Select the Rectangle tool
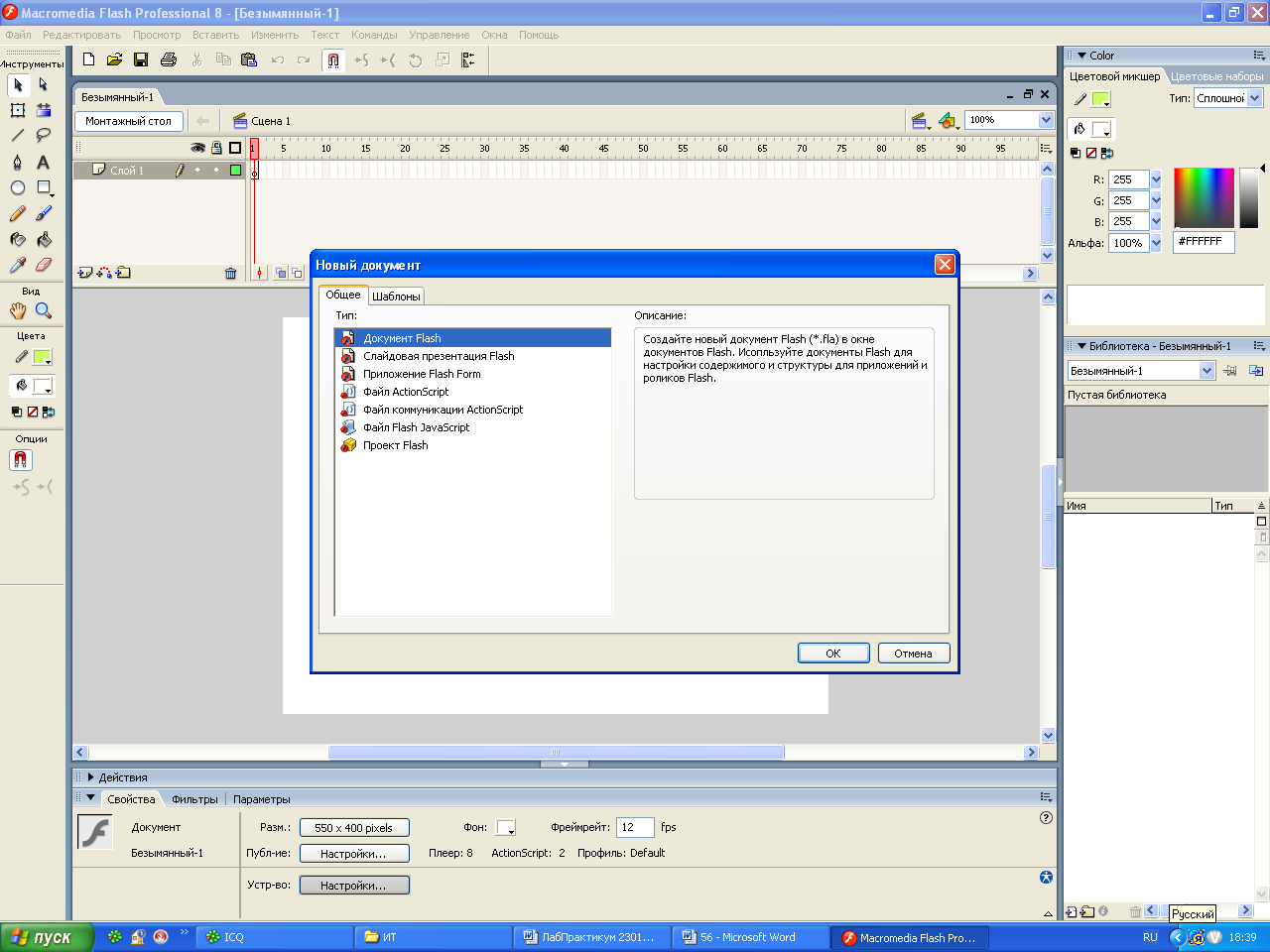 tap(44, 187)
